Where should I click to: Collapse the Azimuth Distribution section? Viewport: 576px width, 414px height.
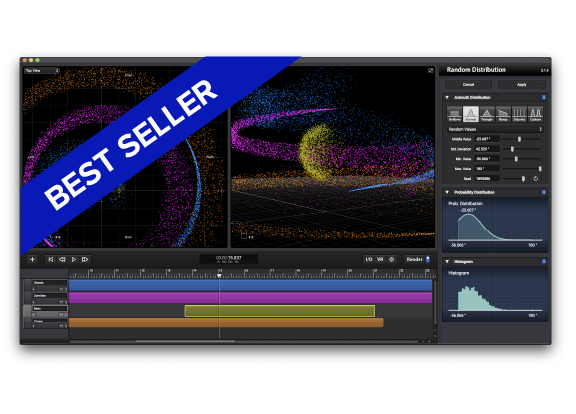pos(447,97)
